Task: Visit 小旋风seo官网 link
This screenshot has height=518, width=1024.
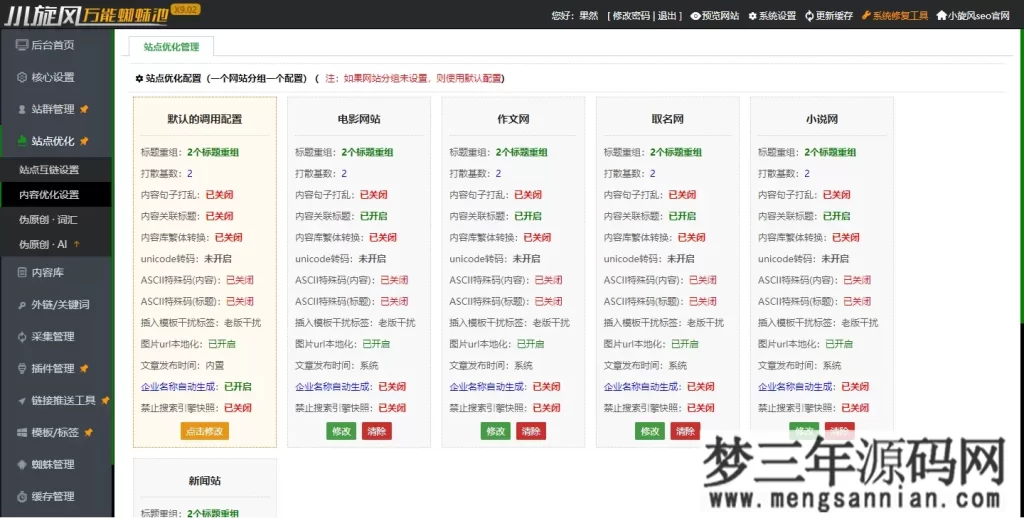Action: pyautogui.click(x=973, y=16)
